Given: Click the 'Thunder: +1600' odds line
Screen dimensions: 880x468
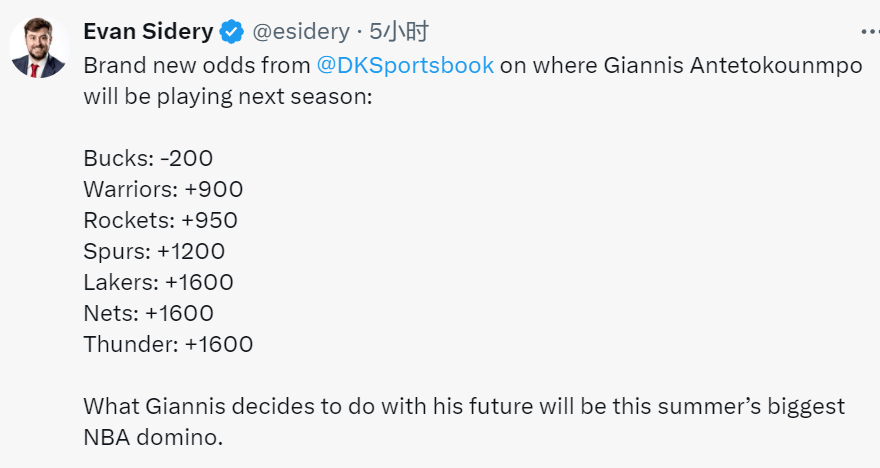Looking at the screenshot, I should pyautogui.click(x=168, y=344).
